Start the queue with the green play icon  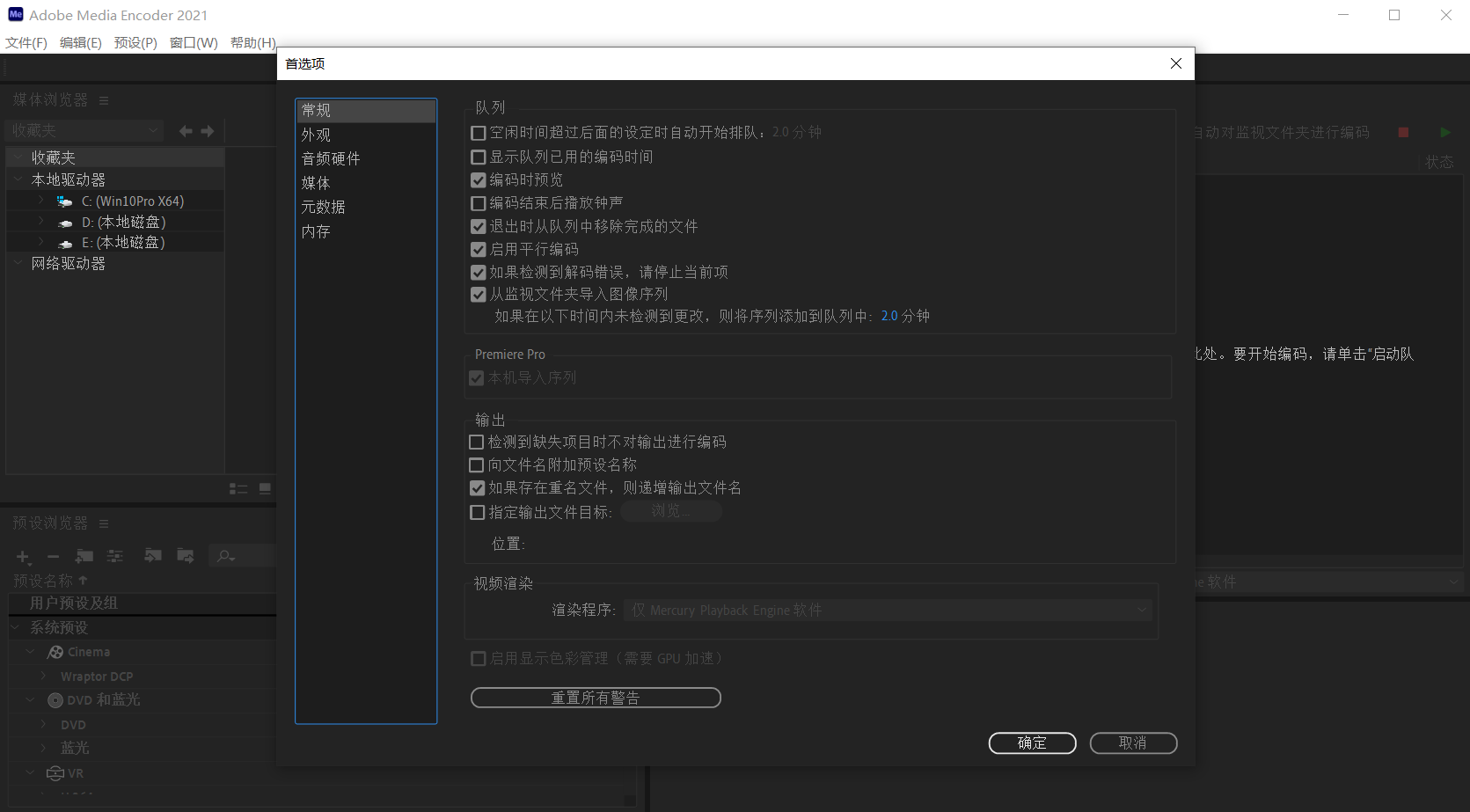click(x=1444, y=132)
